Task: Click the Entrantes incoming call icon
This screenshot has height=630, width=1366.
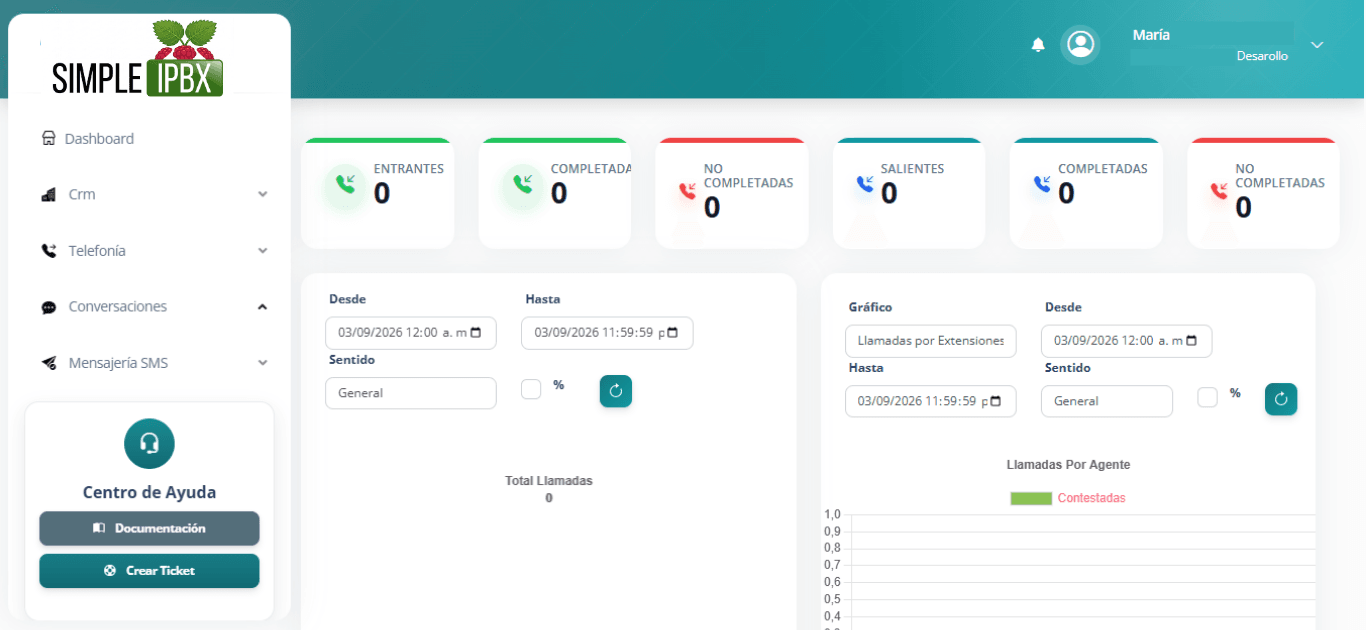Action: click(345, 184)
